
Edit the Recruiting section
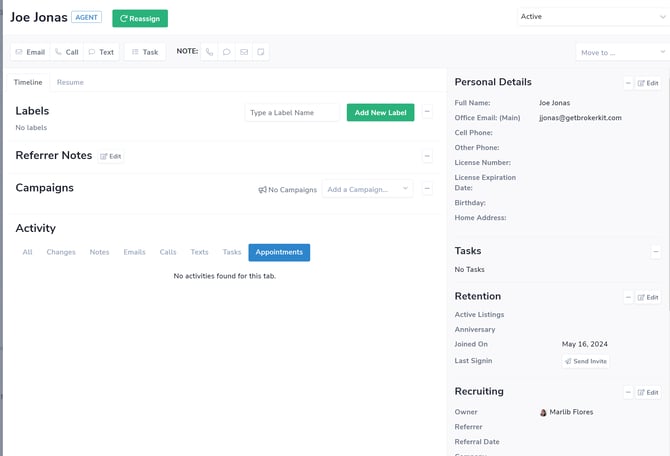point(648,392)
